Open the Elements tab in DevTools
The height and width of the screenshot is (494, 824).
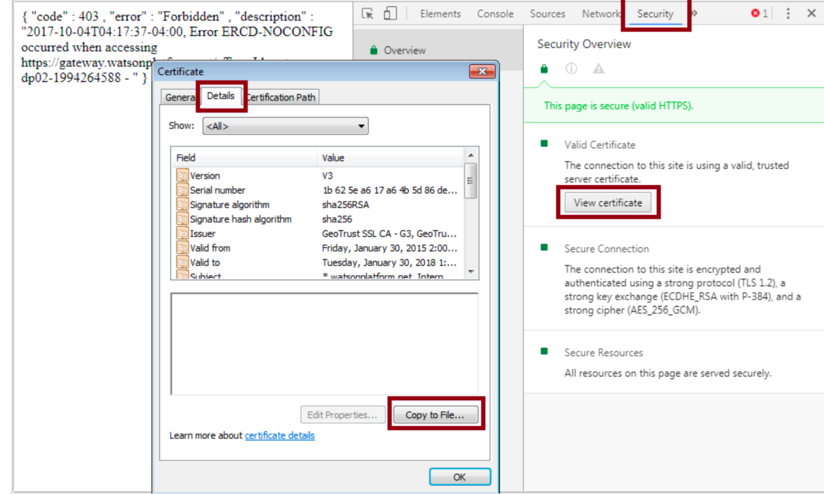440,14
